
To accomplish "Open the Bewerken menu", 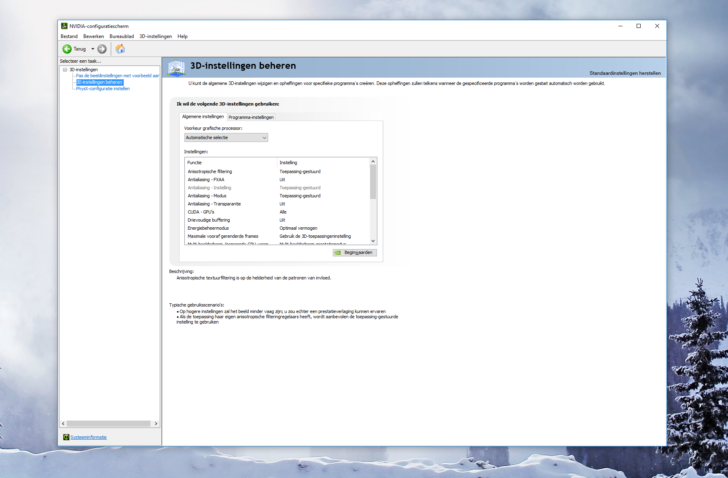I will [x=93, y=36].
